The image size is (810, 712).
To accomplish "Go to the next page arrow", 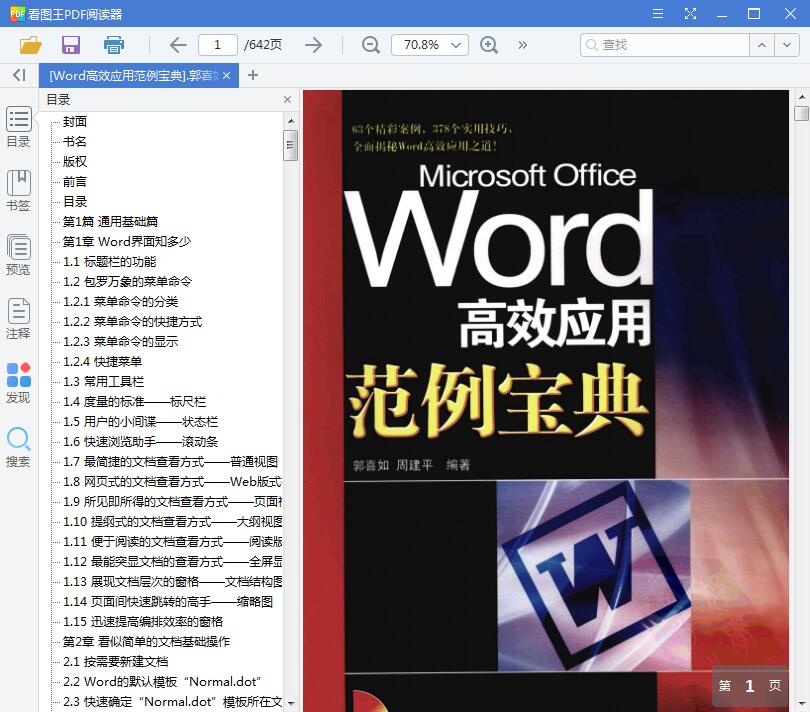I will click(313, 45).
